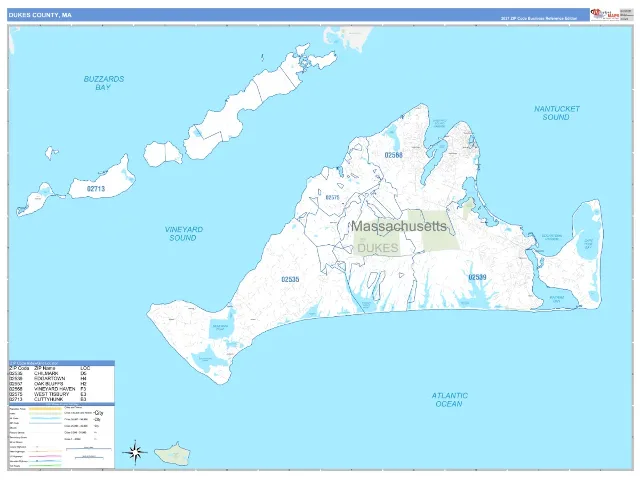The height and width of the screenshot is (480, 640).
Task: Click the ZIP Name column header
Action: pyautogui.click(x=44, y=368)
